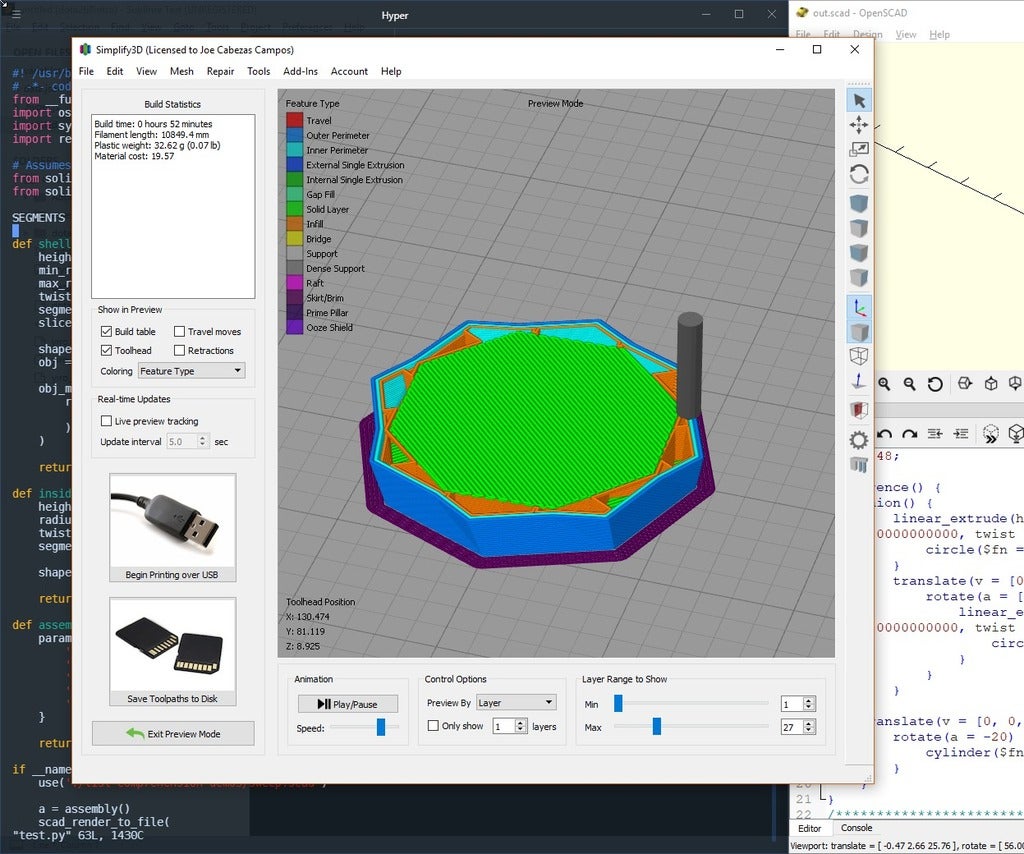Switch to the Console tab in OpenSCAD
The height and width of the screenshot is (854, 1024).
coord(856,828)
